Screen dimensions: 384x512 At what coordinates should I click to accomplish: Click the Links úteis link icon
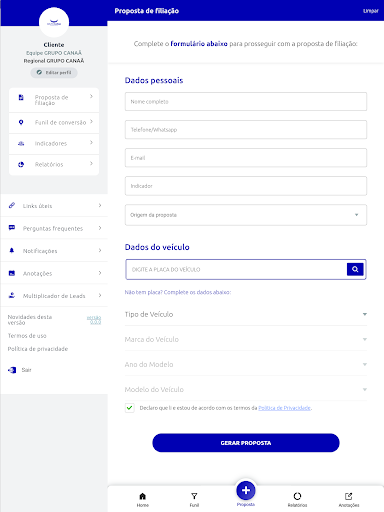point(12,205)
